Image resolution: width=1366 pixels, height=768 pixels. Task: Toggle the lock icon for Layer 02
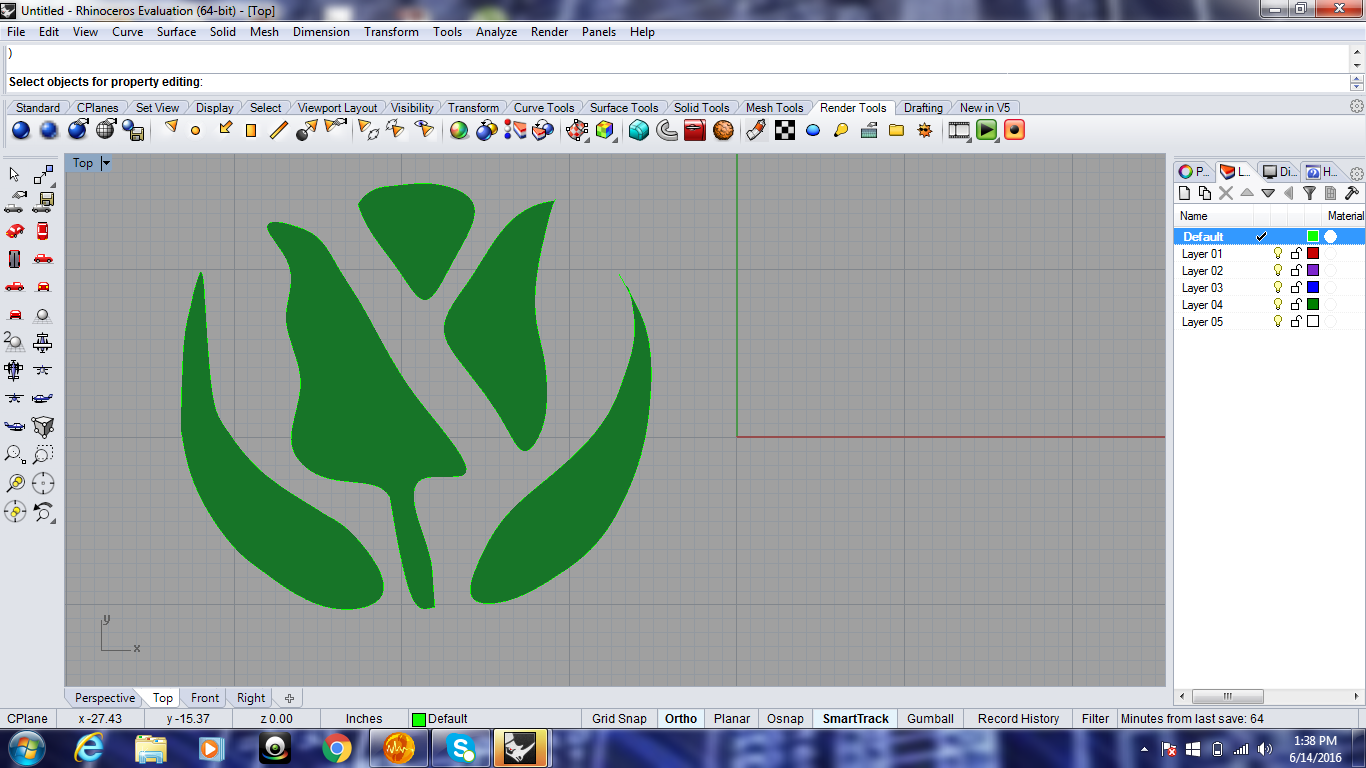pyautogui.click(x=1296, y=271)
